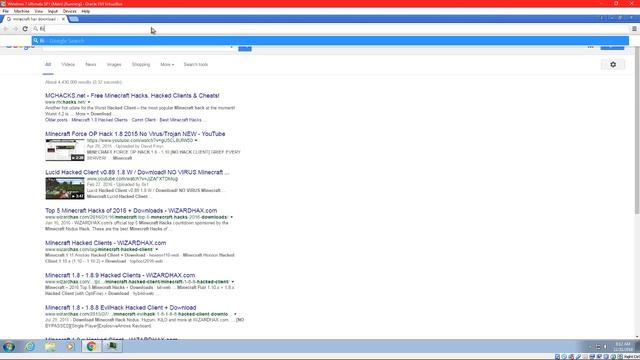Open the VirtualBox Input menu
This screenshot has width=640, height=360.
(x=53, y=11)
